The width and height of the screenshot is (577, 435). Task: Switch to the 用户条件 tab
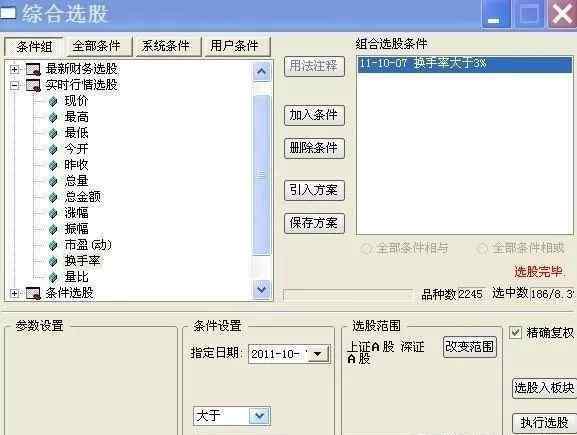[x=235, y=46]
